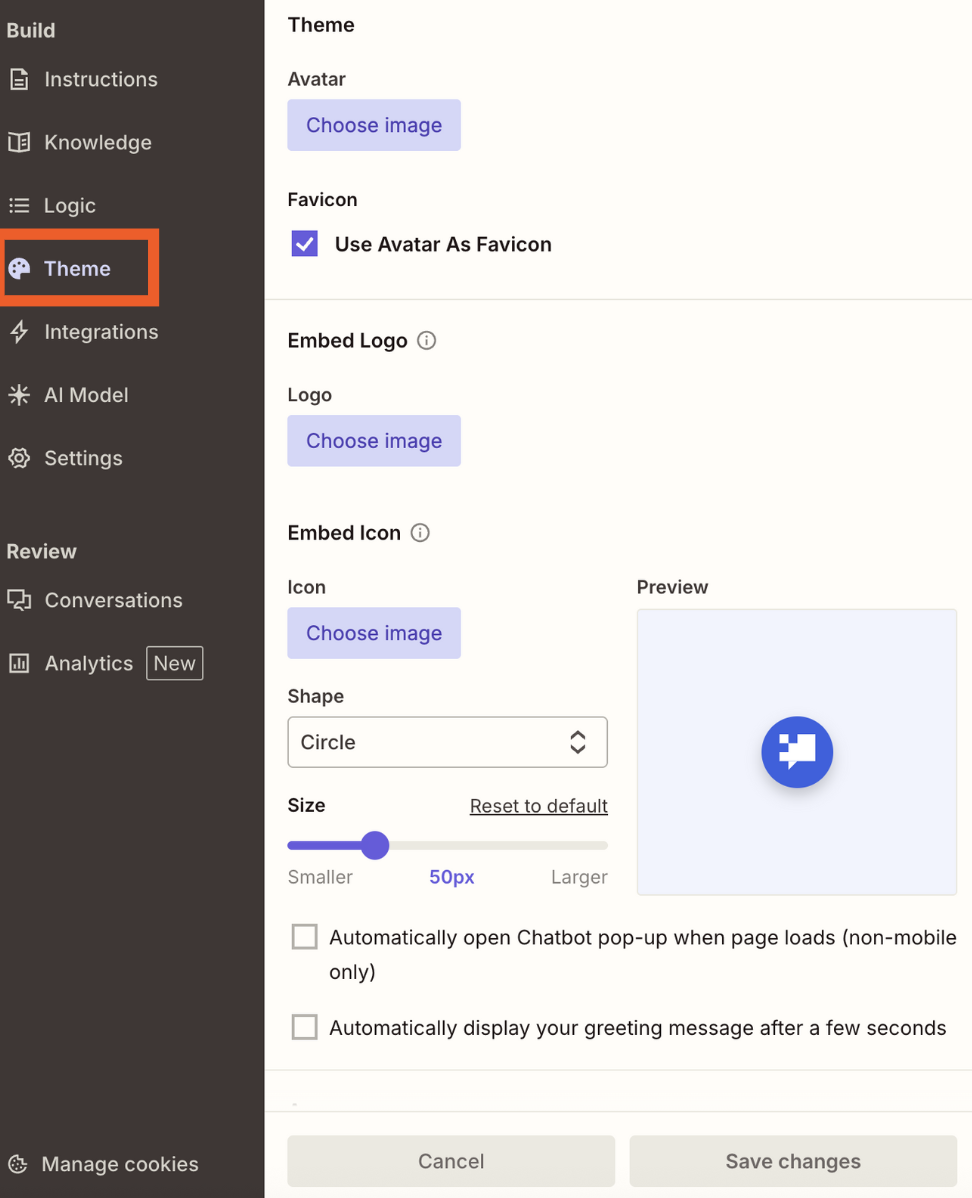Screen dimensions: 972x1198
Task: Click Reset to default link
Action: tap(538, 806)
